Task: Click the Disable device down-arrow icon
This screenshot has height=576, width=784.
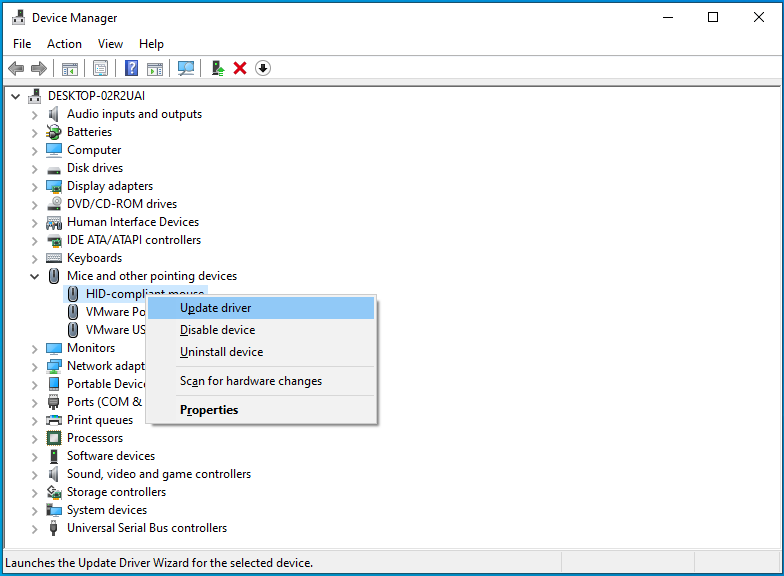Action: click(x=263, y=68)
